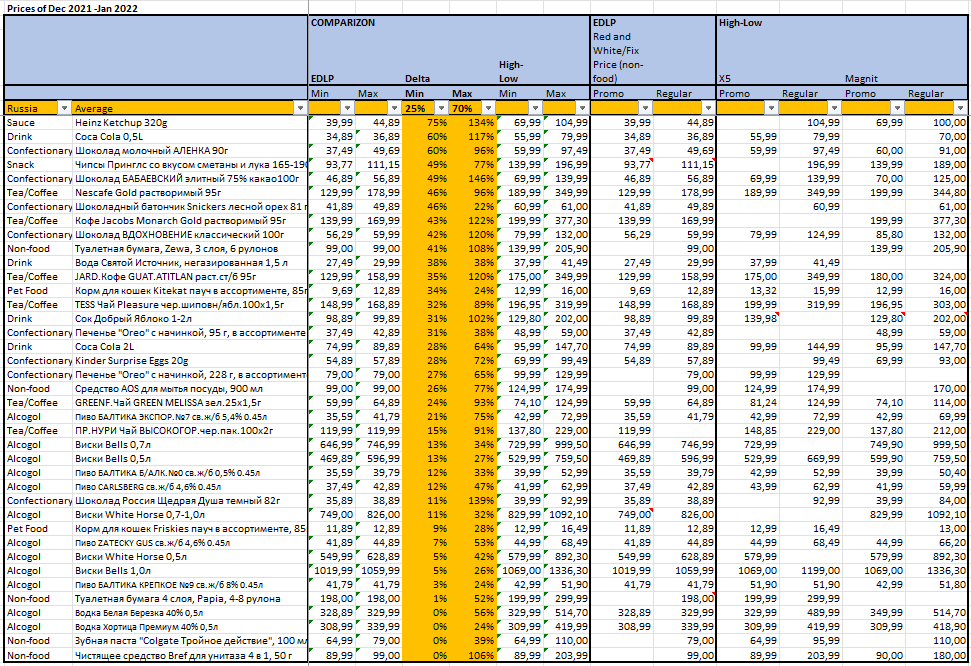Select the 1092,10 Magnit Regular cell for White Horse
The image size is (971, 666).
pos(936,515)
